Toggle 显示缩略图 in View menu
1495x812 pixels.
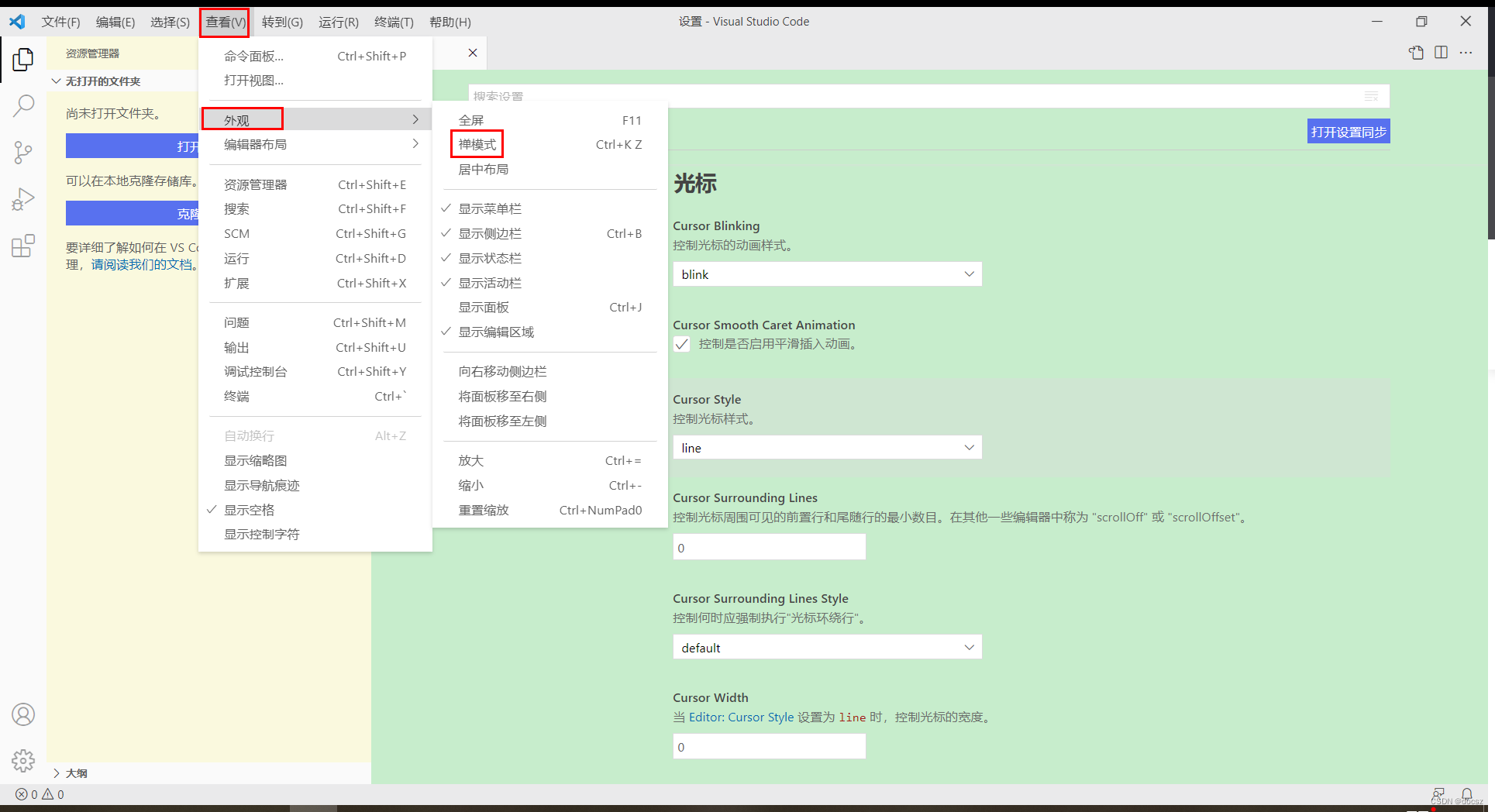(x=315, y=460)
